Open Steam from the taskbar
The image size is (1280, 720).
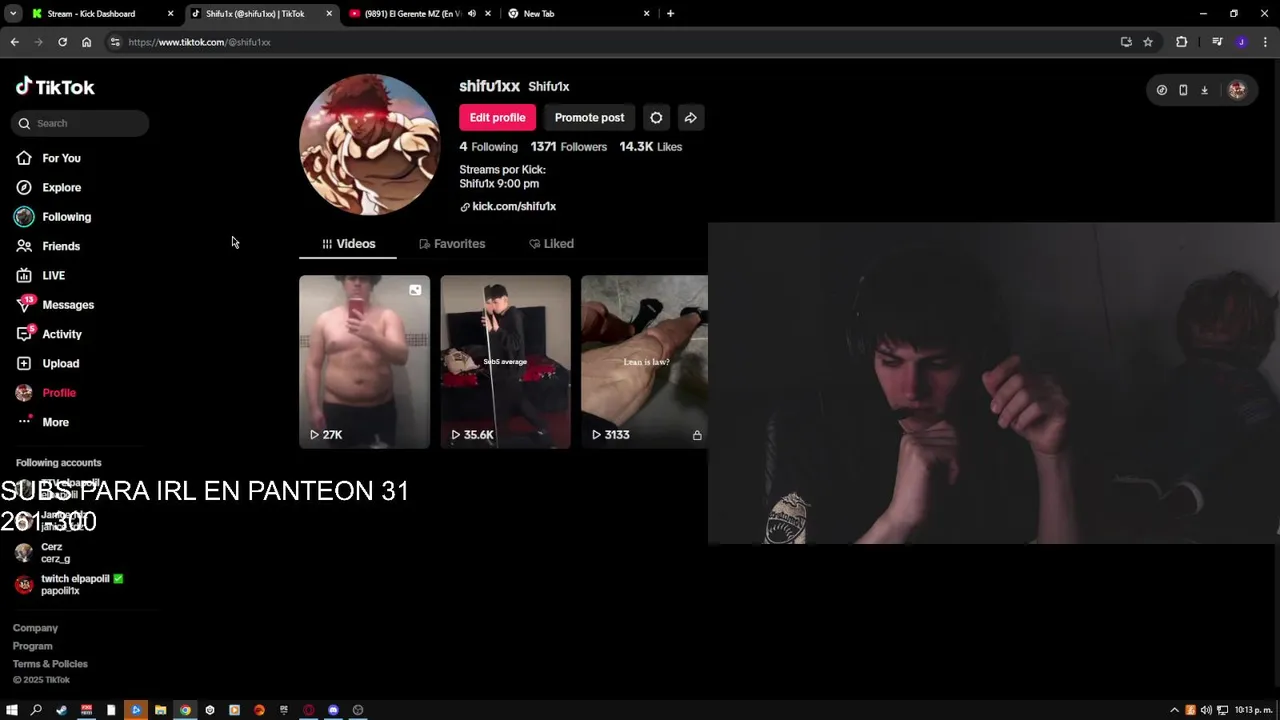(x=61, y=710)
